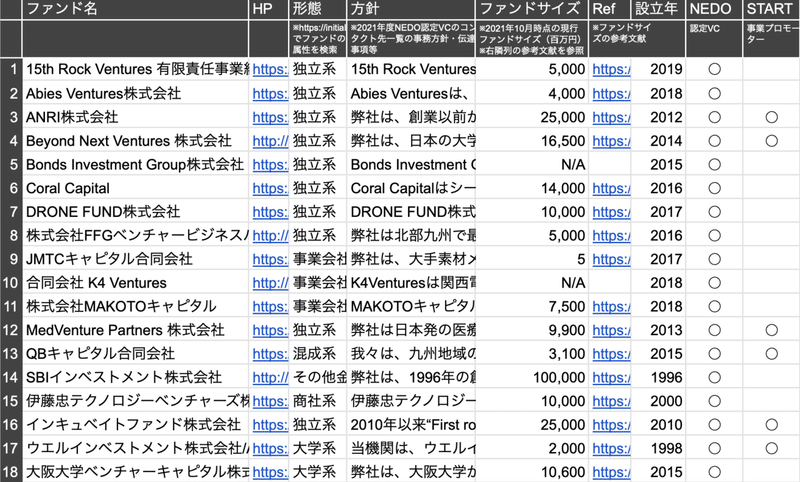Image resolution: width=800 pixels, height=482 pixels.
Task: Click START circle for Beyond Next Ventures
Action: [x=771, y=141]
